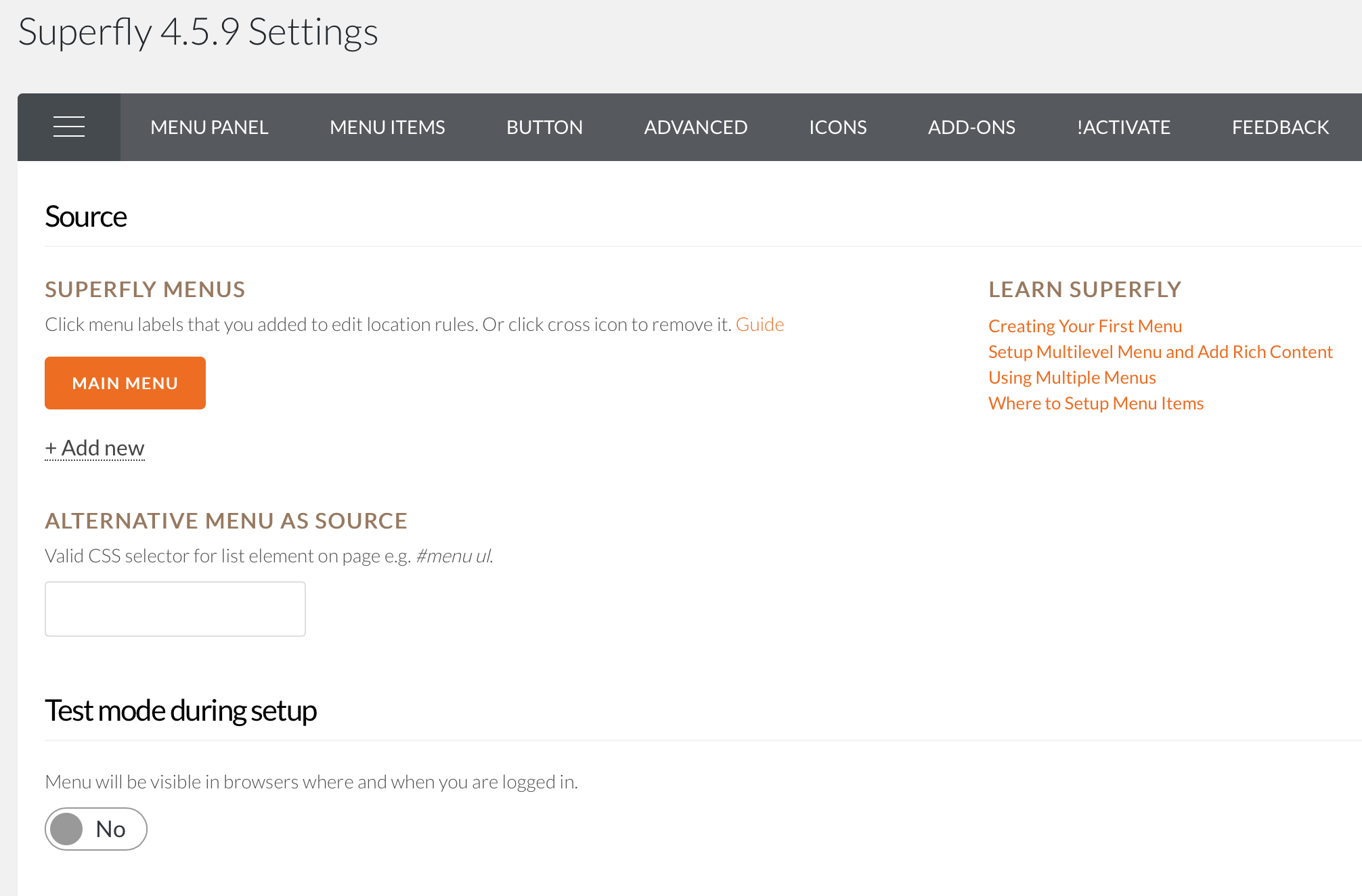
Task: Switch to the Feedback tab
Action: click(x=1280, y=127)
